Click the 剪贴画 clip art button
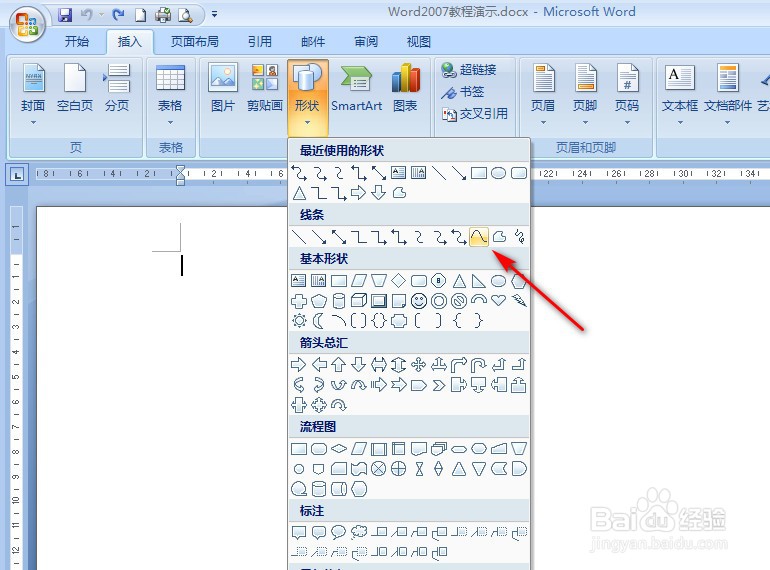Viewport: 770px width, 570px height. click(265, 88)
